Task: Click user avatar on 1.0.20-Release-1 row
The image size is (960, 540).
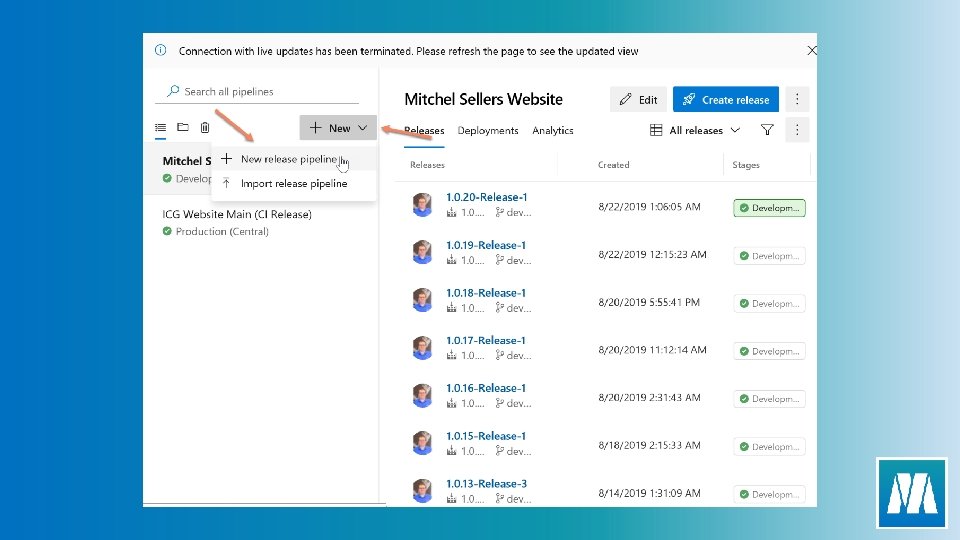Action: (x=422, y=205)
